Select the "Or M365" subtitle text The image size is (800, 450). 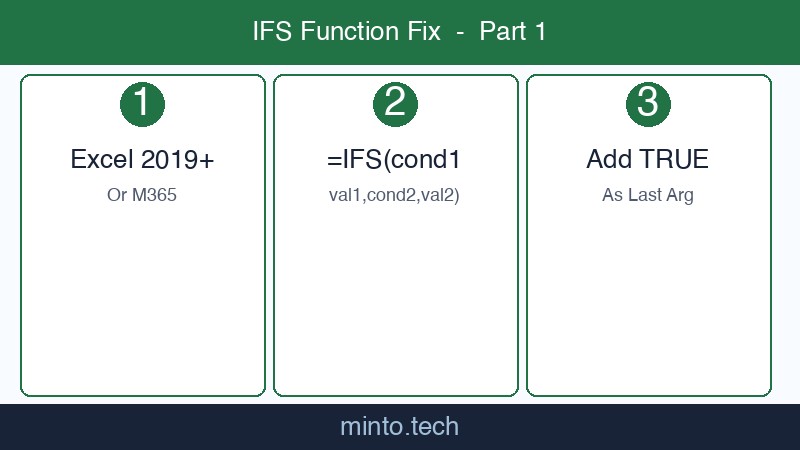pos(142,195)
